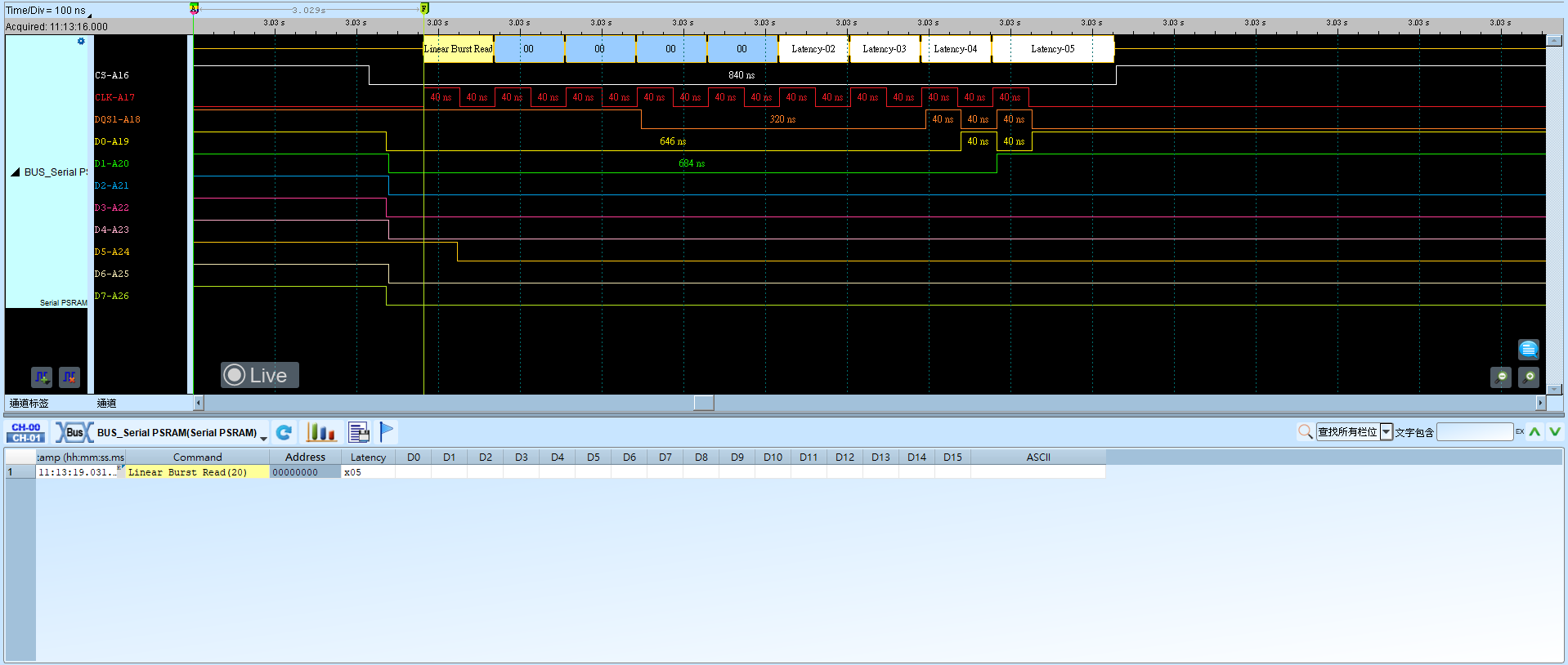Click the blue refresh arrow icon
This screenshot has width=1568, height=665.
click(x=284, y=432)
